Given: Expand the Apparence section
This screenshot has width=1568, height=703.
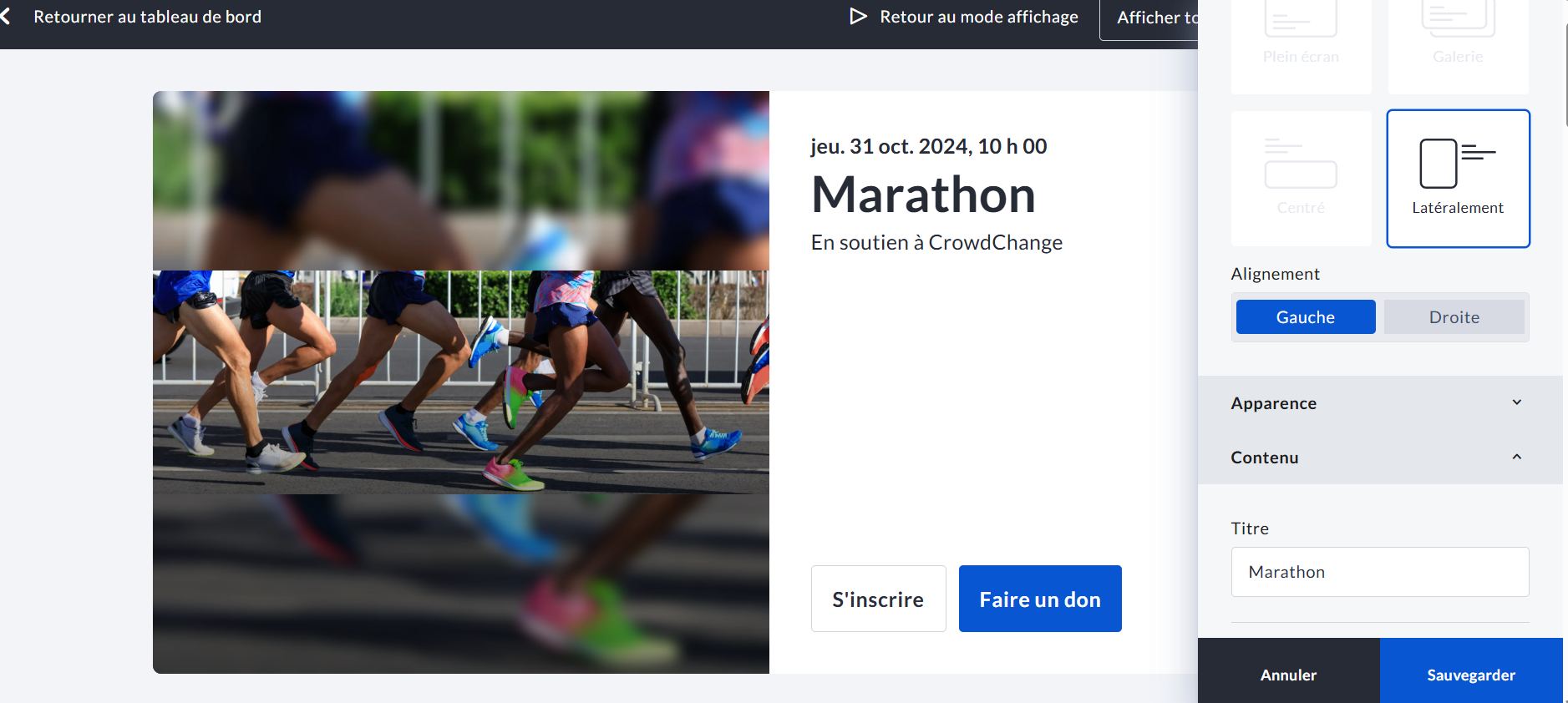Looking at the screenshot, I should tap(1273, 403).
